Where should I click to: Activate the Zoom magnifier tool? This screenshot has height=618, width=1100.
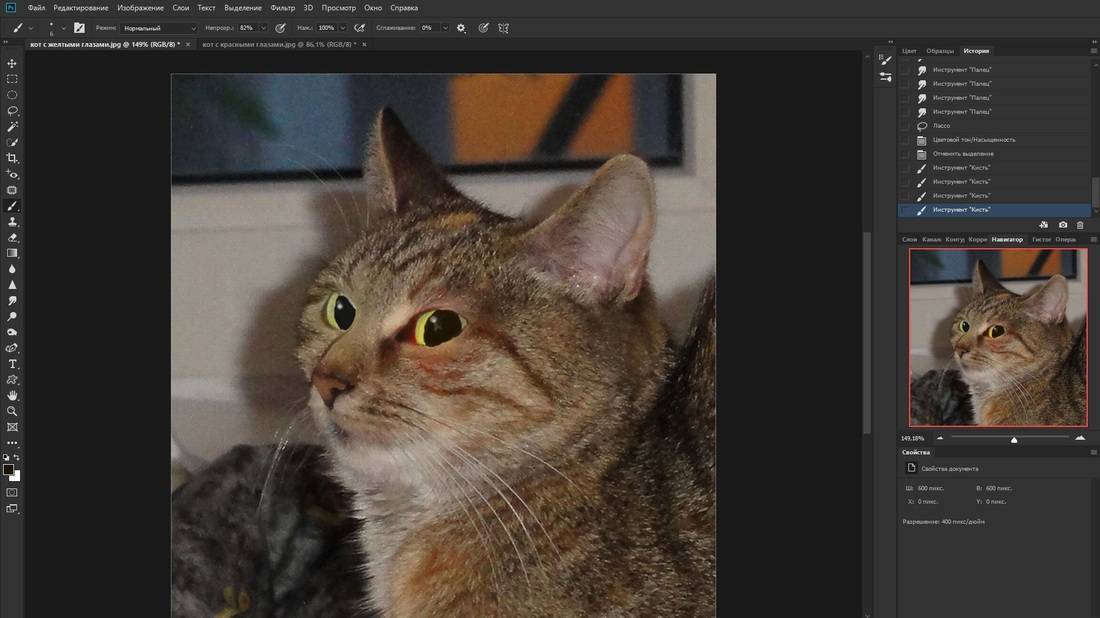pyautogui.click(x=12, y=411)
